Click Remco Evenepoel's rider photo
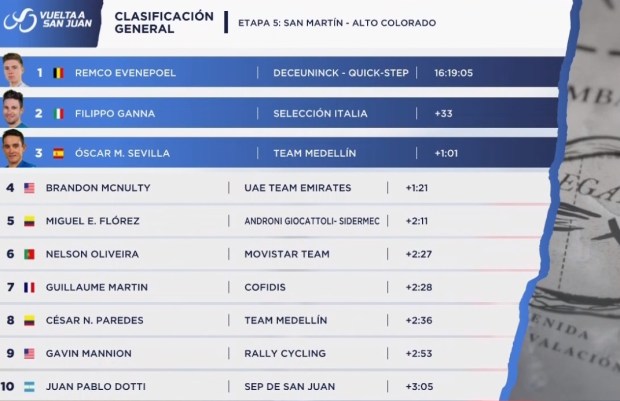 15,69
